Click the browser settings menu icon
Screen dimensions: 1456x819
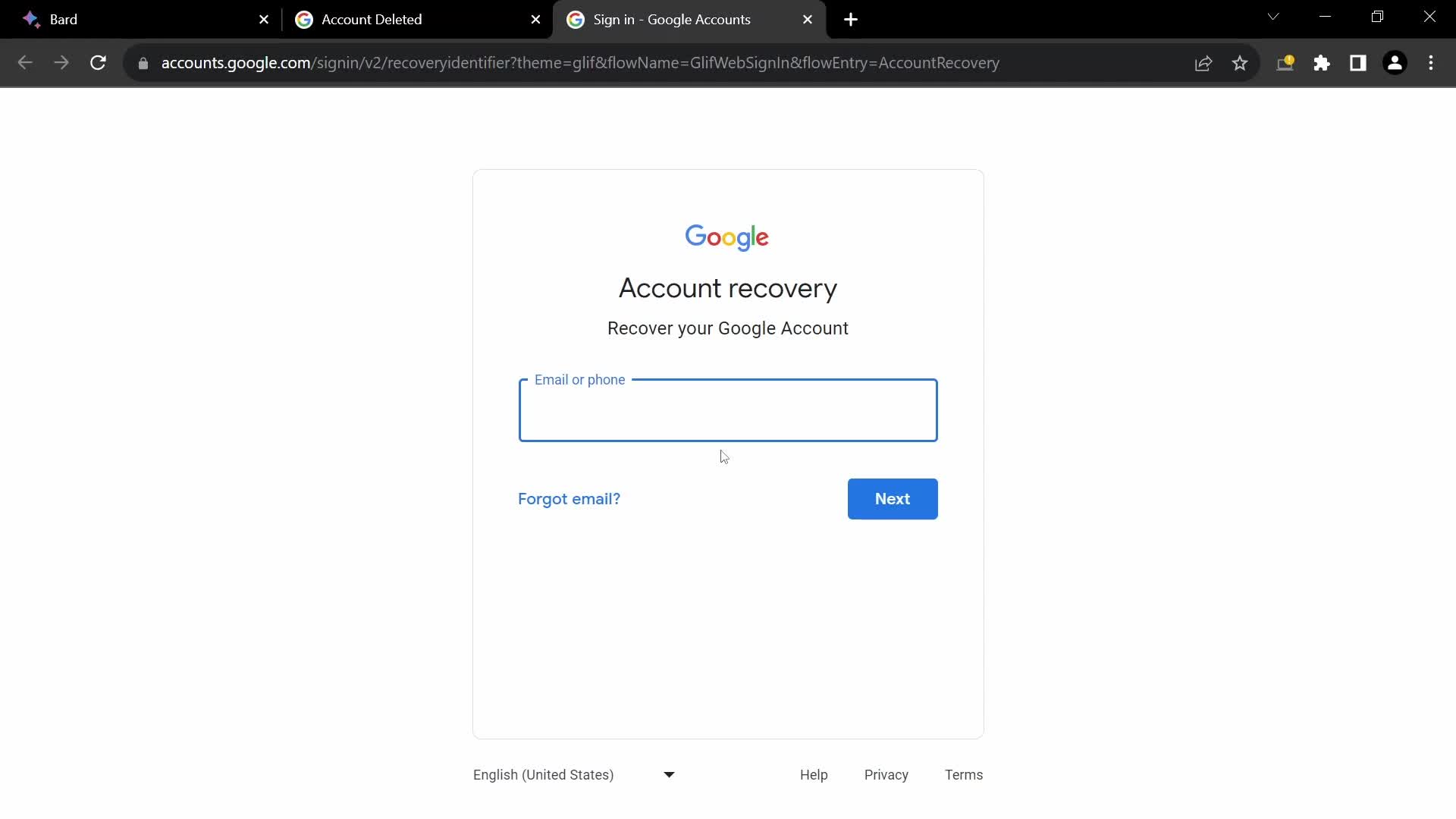[1431, 63]
